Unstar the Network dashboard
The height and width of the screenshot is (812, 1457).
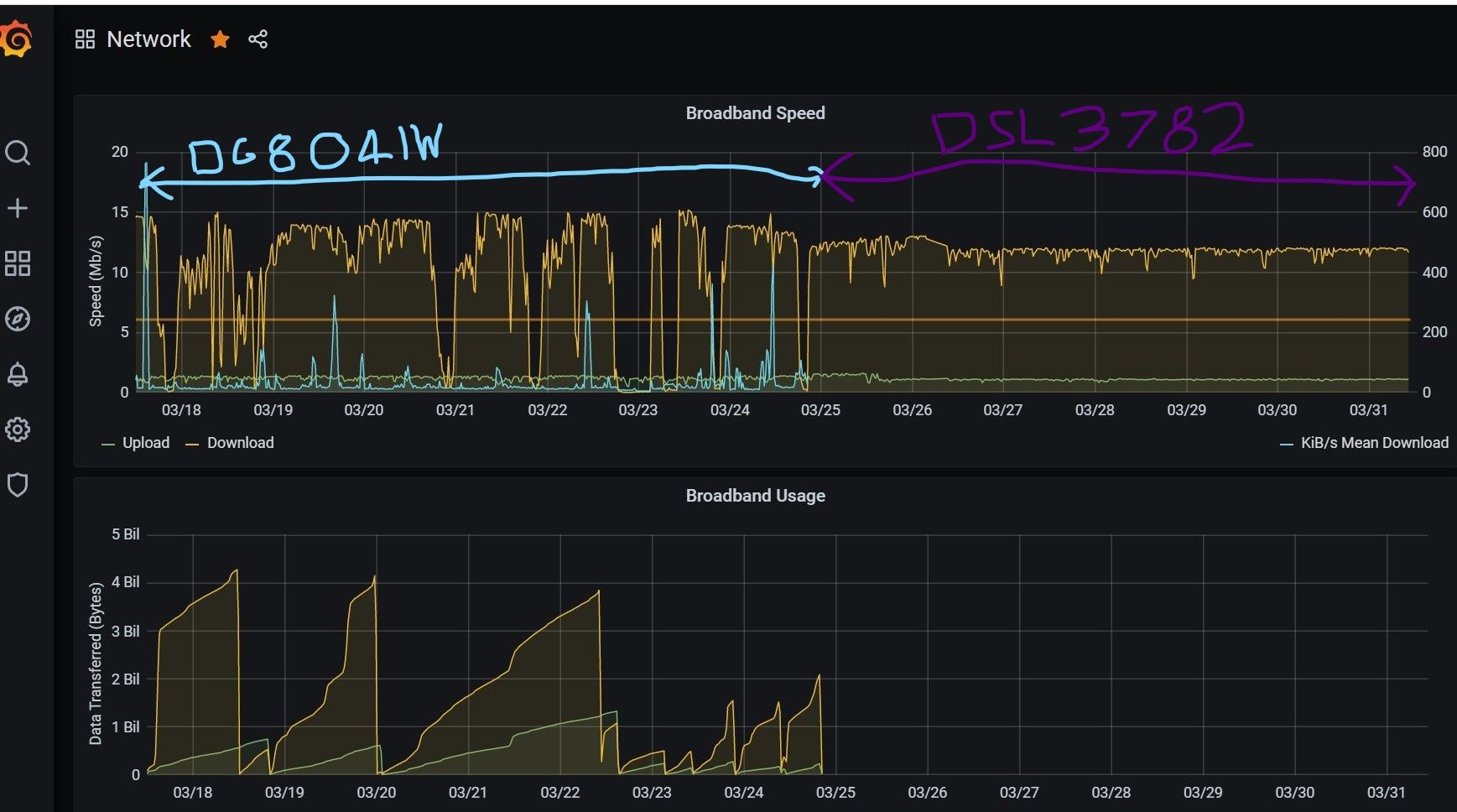(220, 39)
